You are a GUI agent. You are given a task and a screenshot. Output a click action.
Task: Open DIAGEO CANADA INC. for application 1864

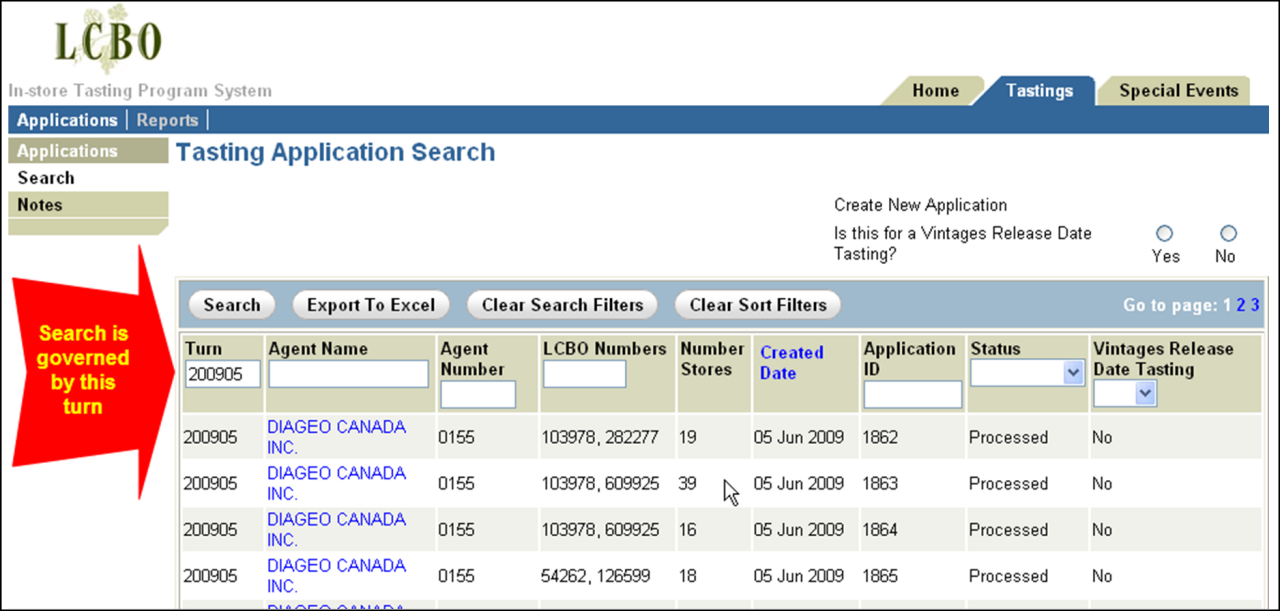coord(336,529)
